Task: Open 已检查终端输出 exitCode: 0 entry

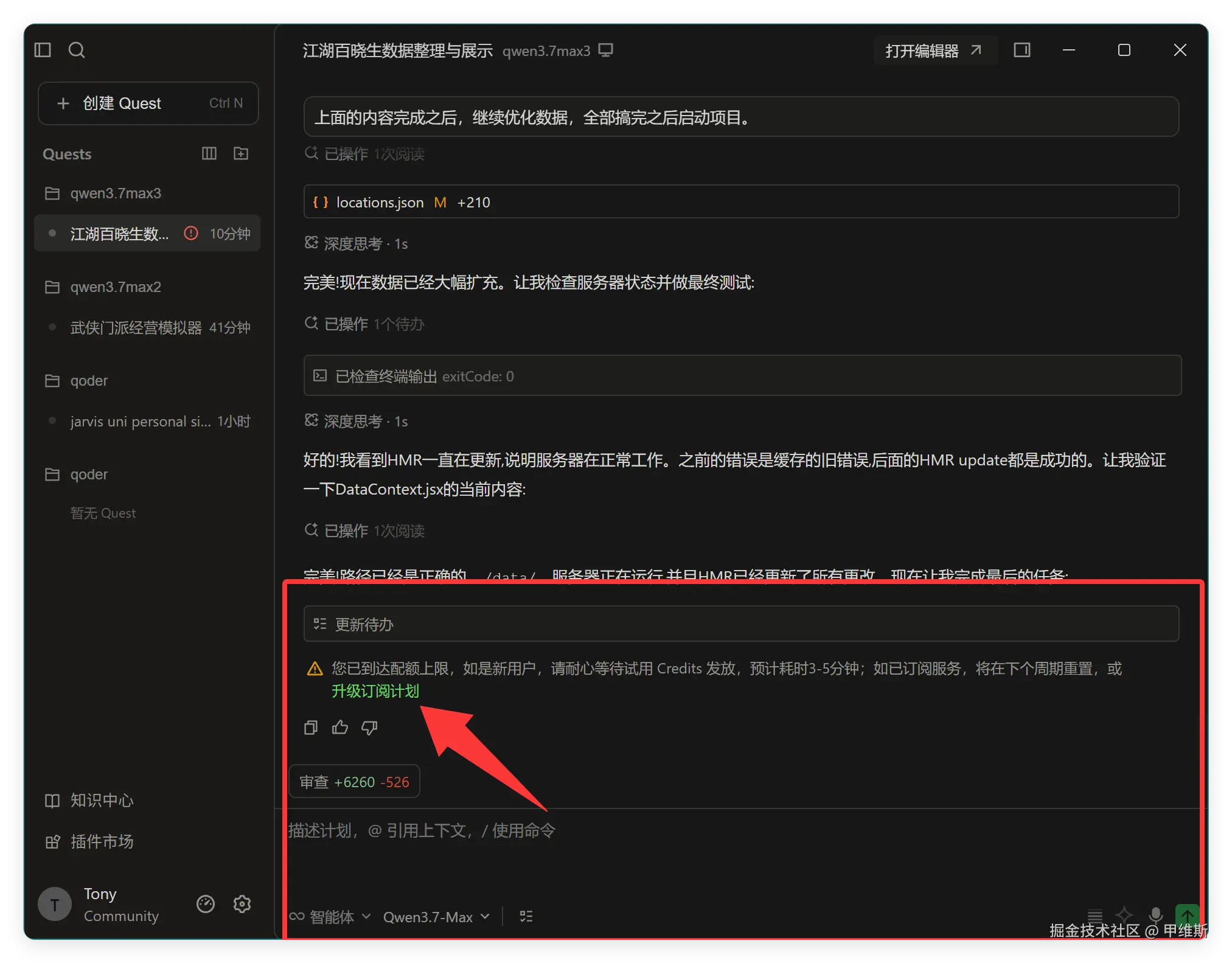Action: (742, 376)
